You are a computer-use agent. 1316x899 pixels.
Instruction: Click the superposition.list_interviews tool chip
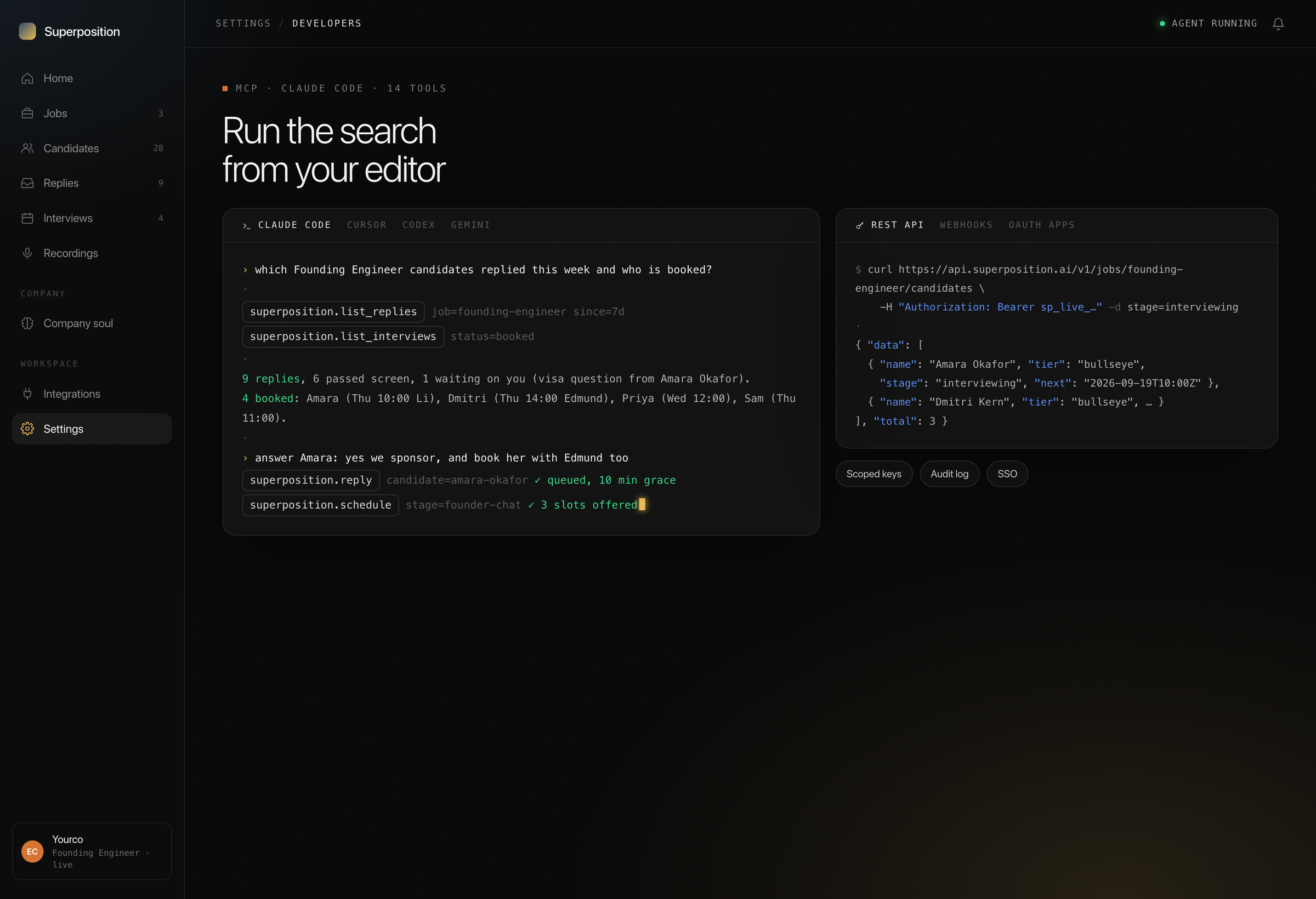pyautogui.click(x=343, y=336)
